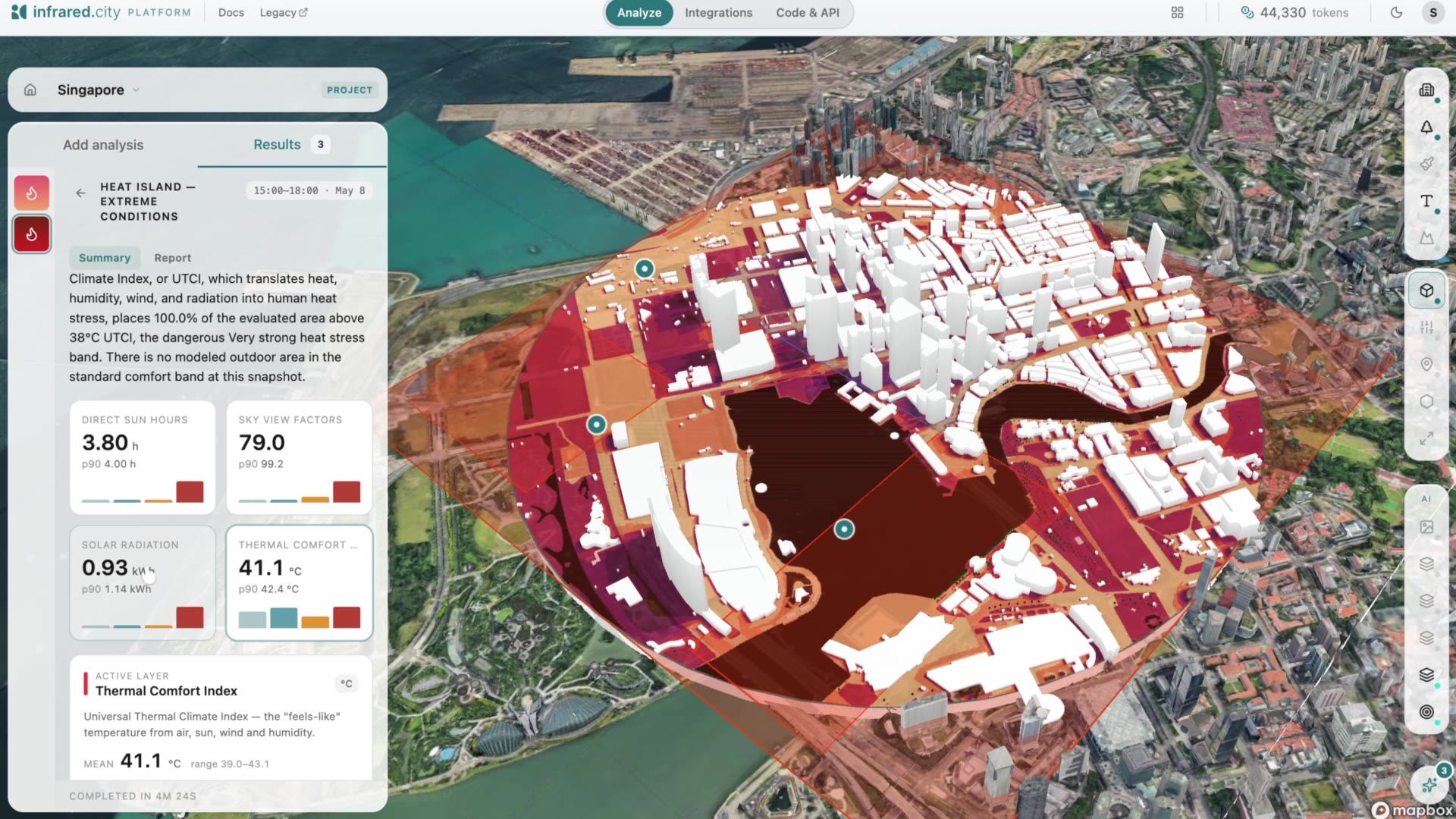Toggle the grey layers icon directly below the image icon
The image size is (1456, 819).
pyautogui.click(x=1426, y=564)
